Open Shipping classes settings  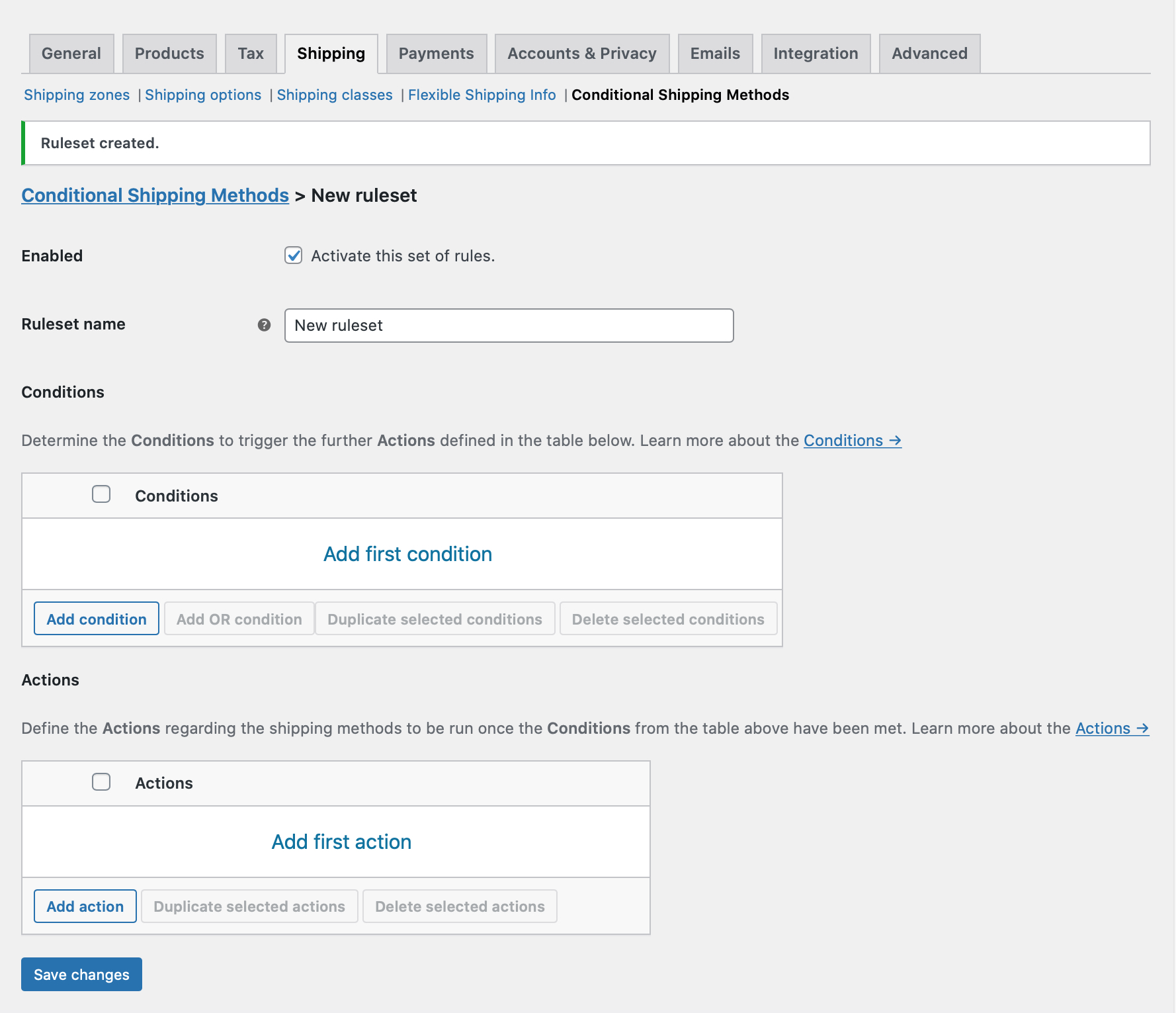click(335, 95)
